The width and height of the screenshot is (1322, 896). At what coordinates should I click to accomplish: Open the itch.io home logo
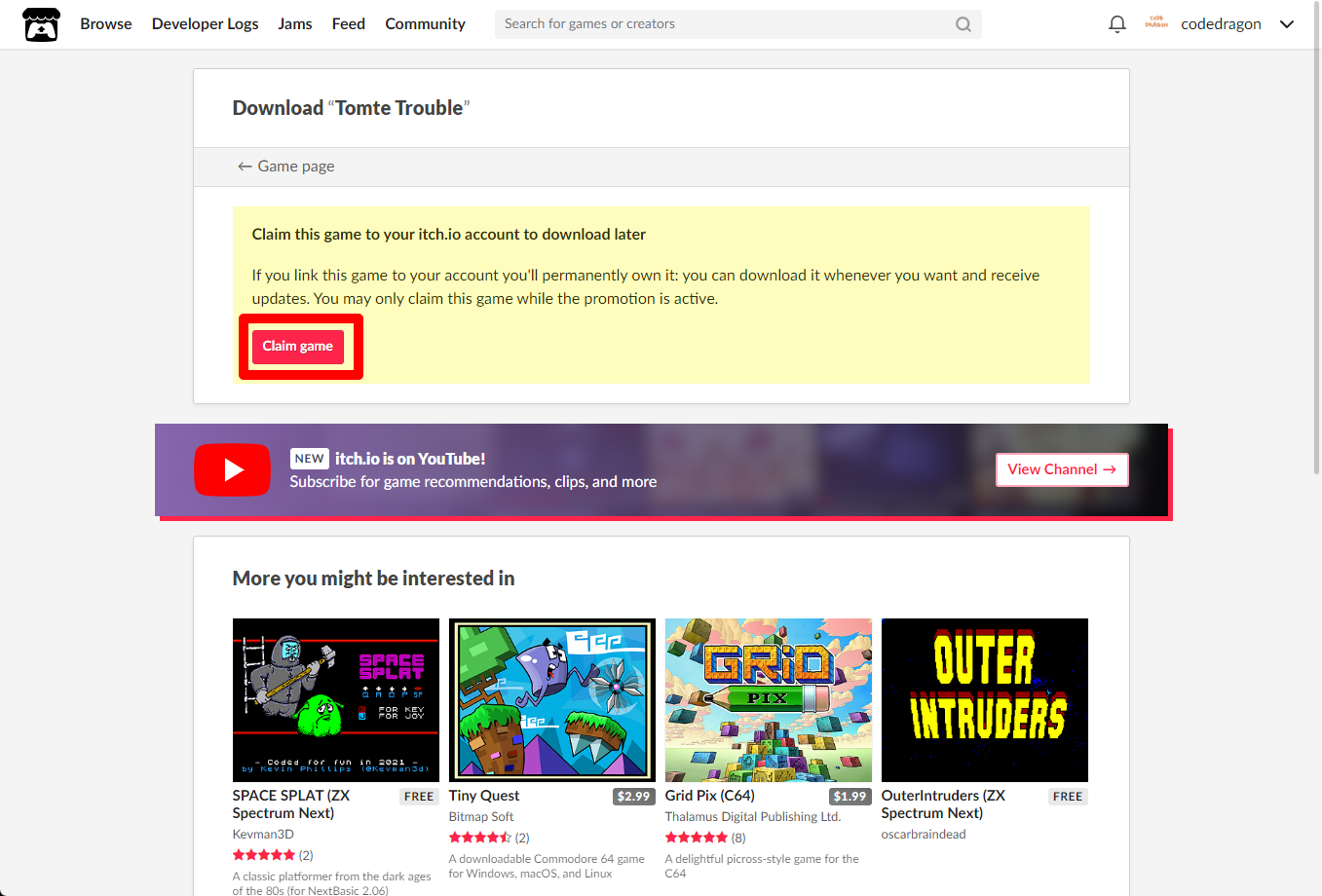tap(41, 24)
